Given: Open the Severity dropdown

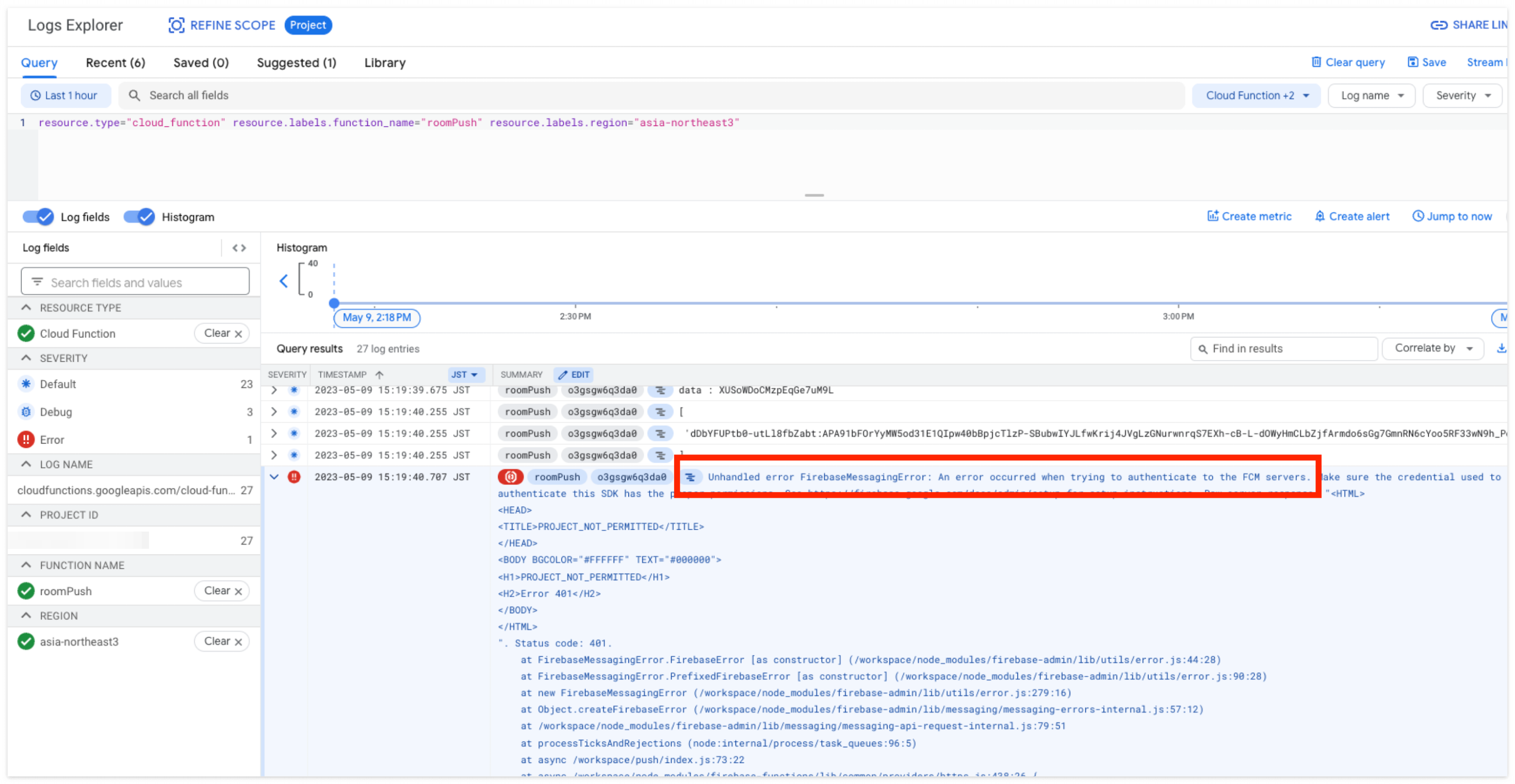Looking at the screenshot, I should (1461, 95).
